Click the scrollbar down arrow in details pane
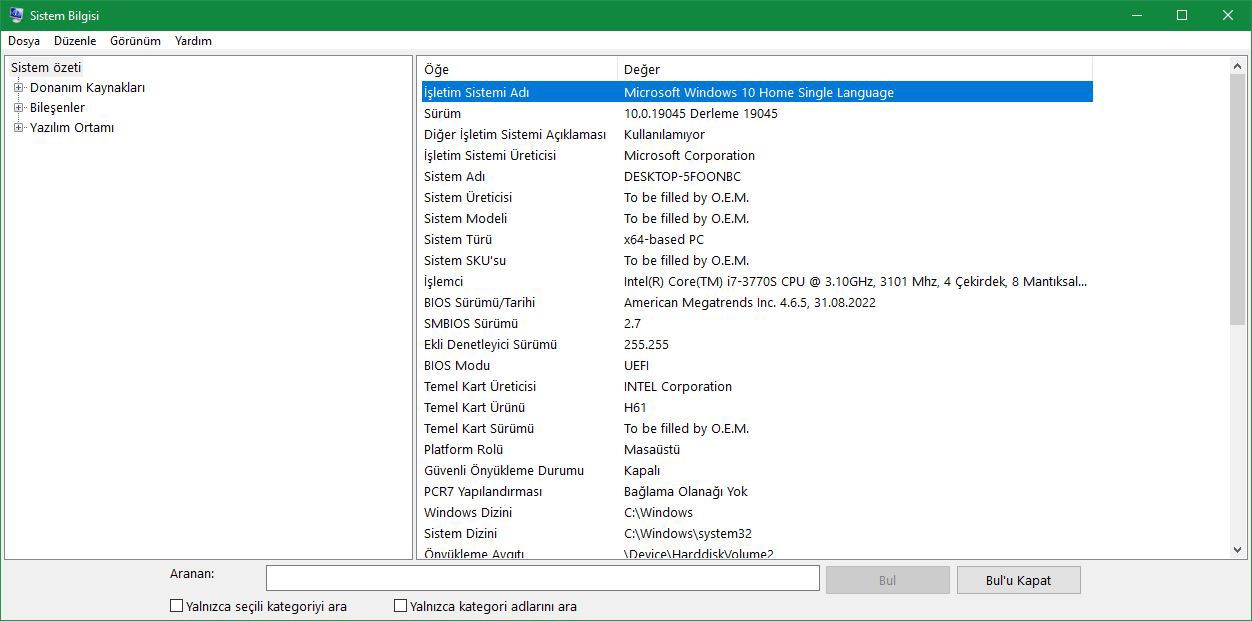Image resolution: width=1252 pixels, height=621 pixels. click(1238, 549)
